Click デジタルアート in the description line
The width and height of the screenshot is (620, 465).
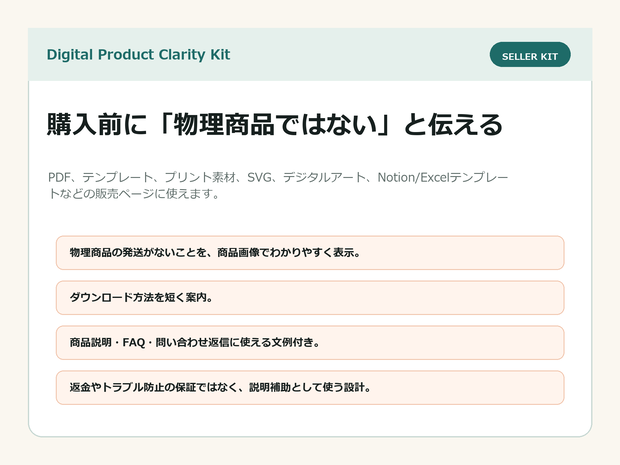pyautogui.click(x=324, y=178)
